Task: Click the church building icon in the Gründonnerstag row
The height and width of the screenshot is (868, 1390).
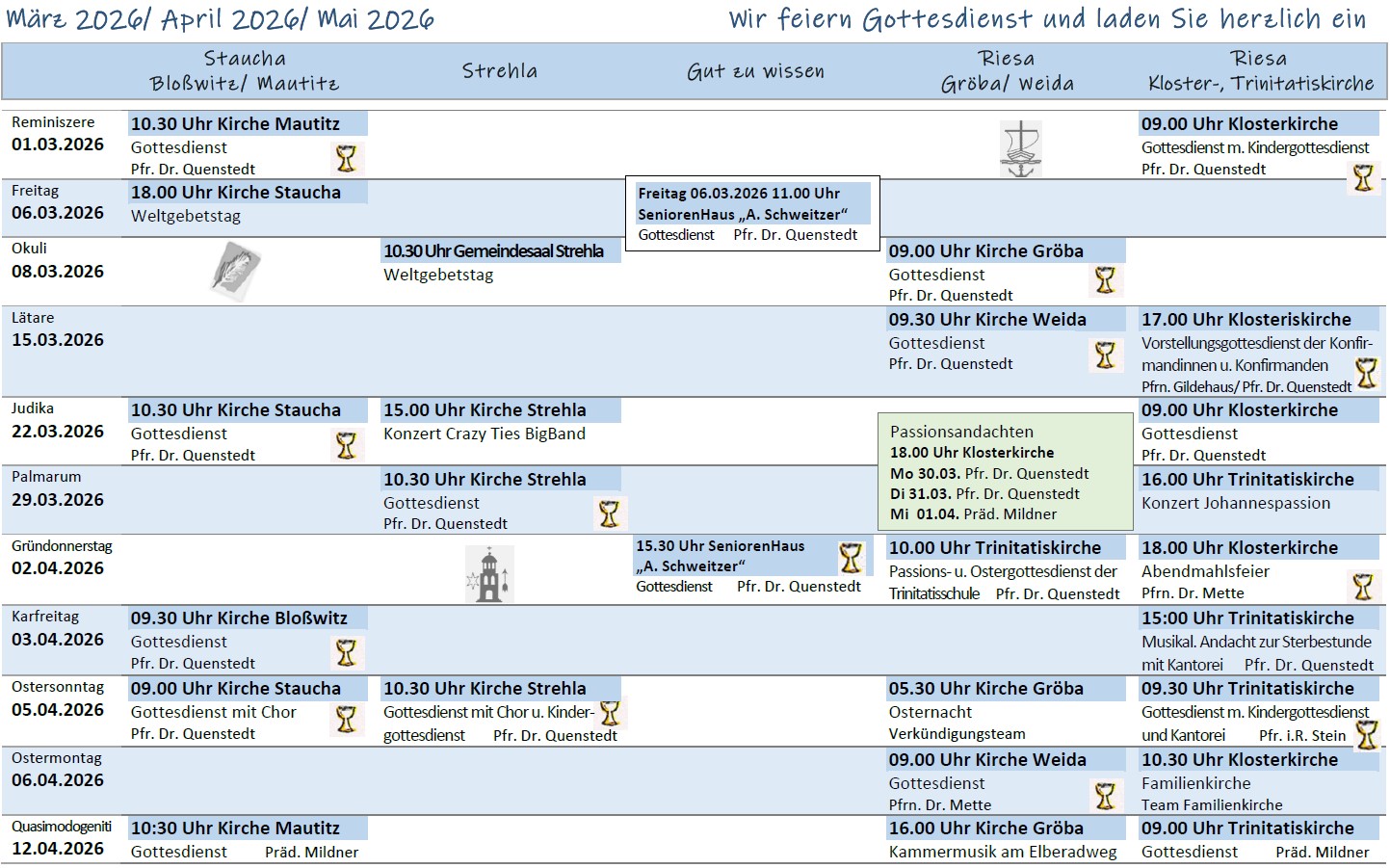Action: pos(489,574)
